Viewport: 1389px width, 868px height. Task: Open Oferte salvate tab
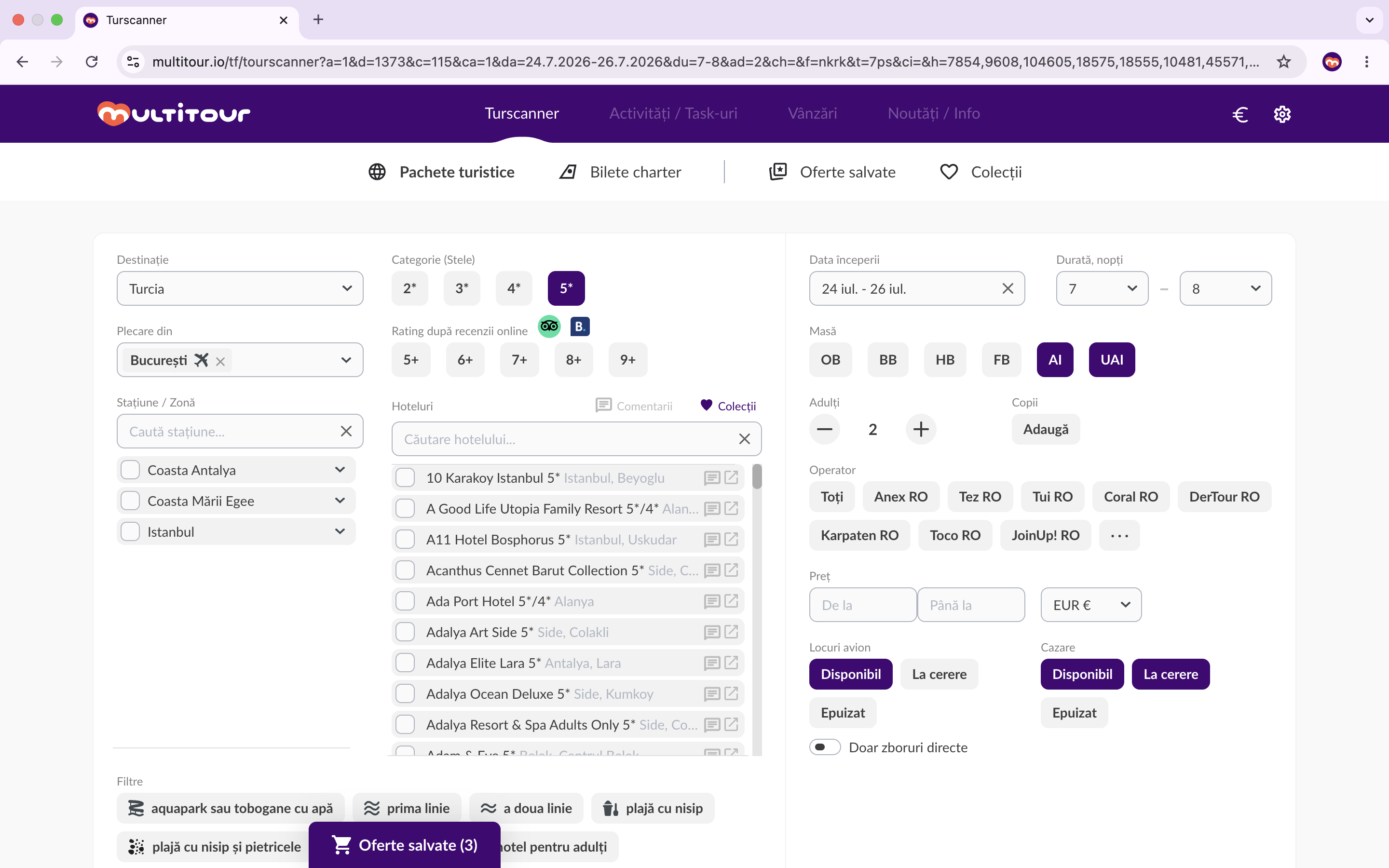[832, 172]
